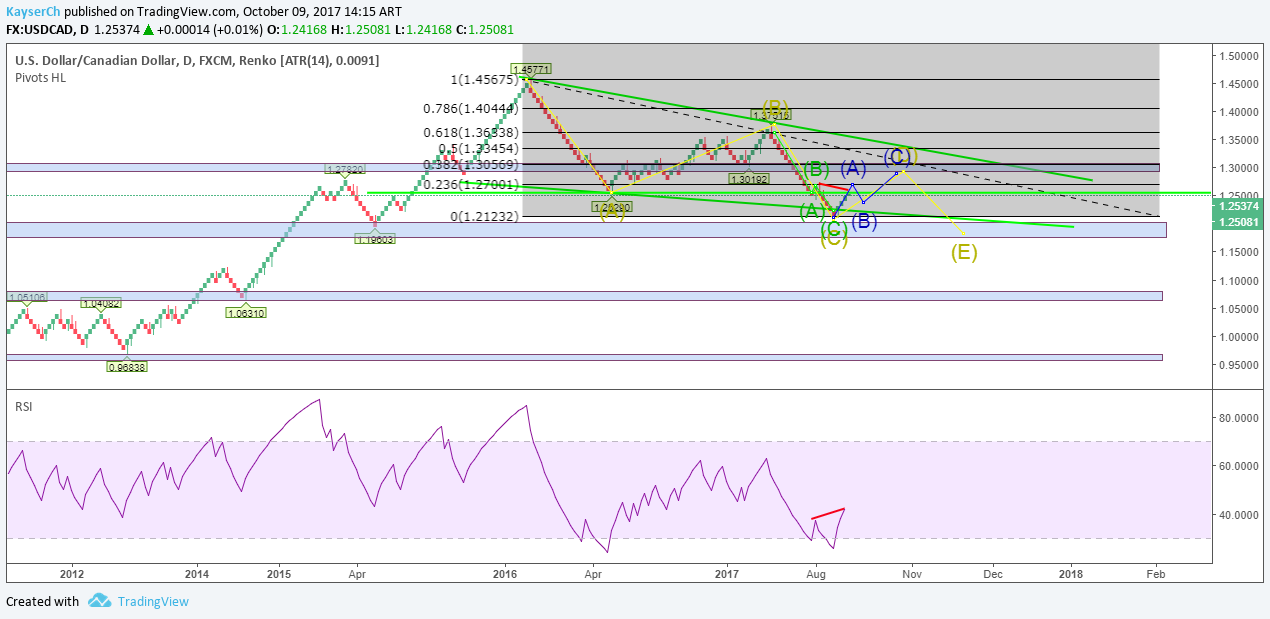Click the 1.04082 pivot label
1270x619 pixels.
coord(100,303)
